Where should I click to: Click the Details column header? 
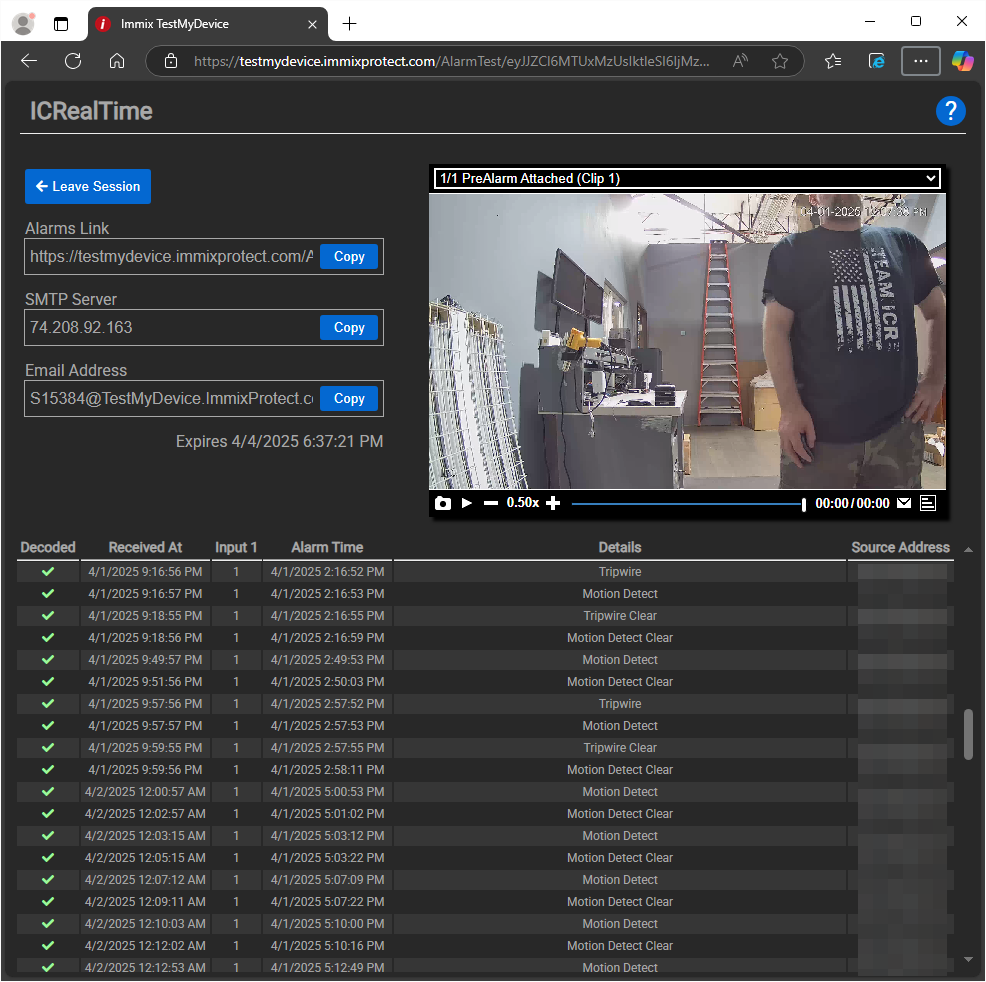[620, 548]
